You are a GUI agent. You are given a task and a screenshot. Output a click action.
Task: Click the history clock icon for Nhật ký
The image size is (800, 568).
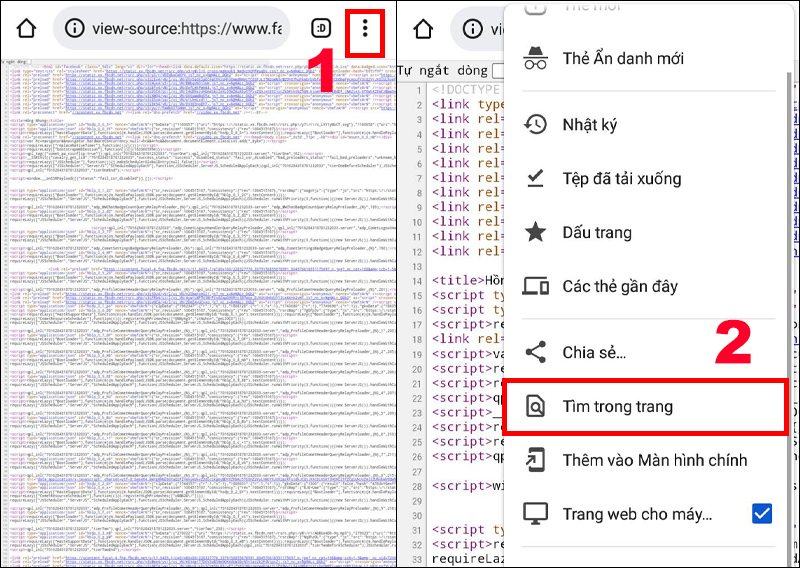(x=536, y=125)
